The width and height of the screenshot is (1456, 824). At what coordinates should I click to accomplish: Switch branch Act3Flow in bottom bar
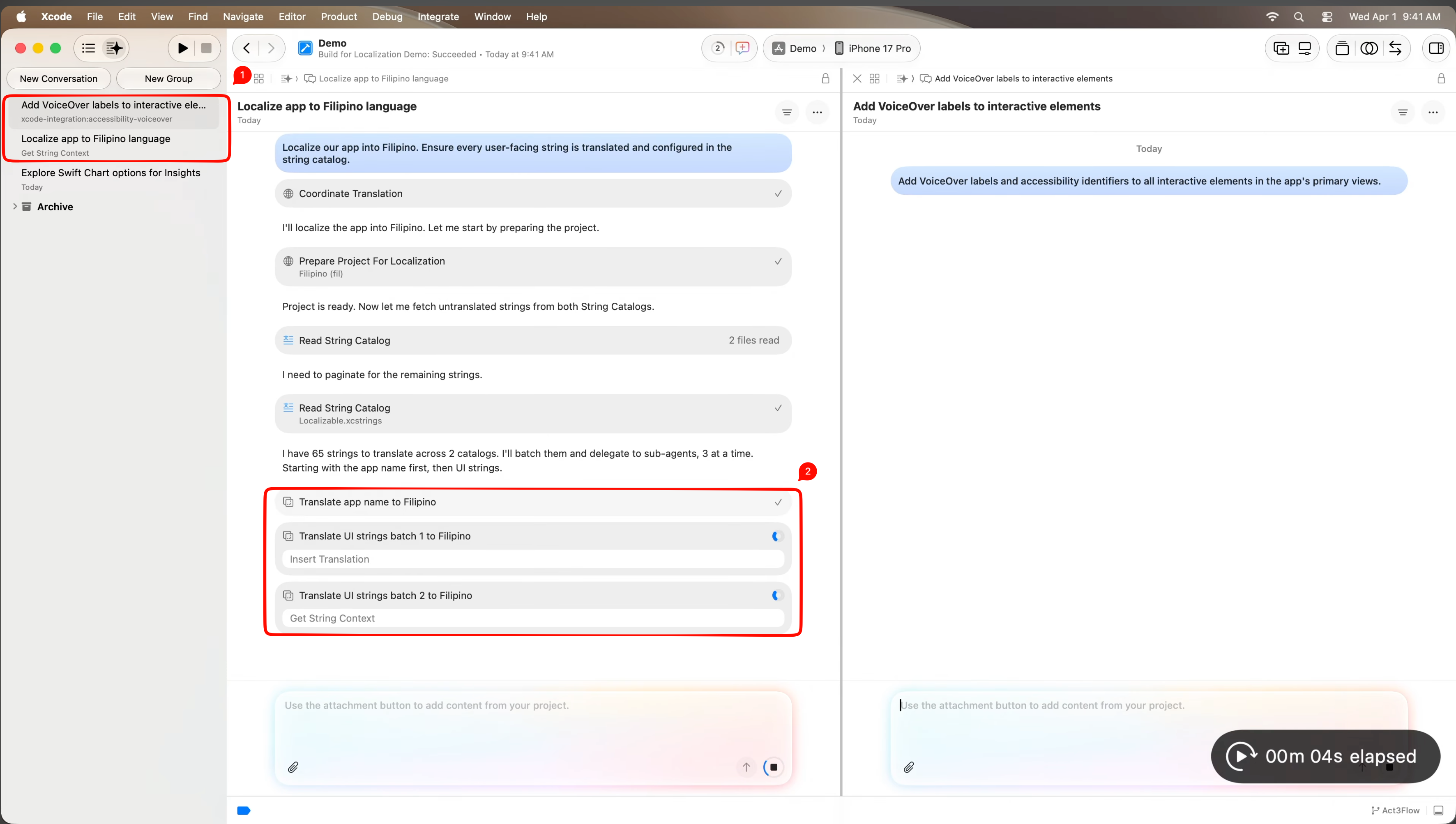[1395, 810]
